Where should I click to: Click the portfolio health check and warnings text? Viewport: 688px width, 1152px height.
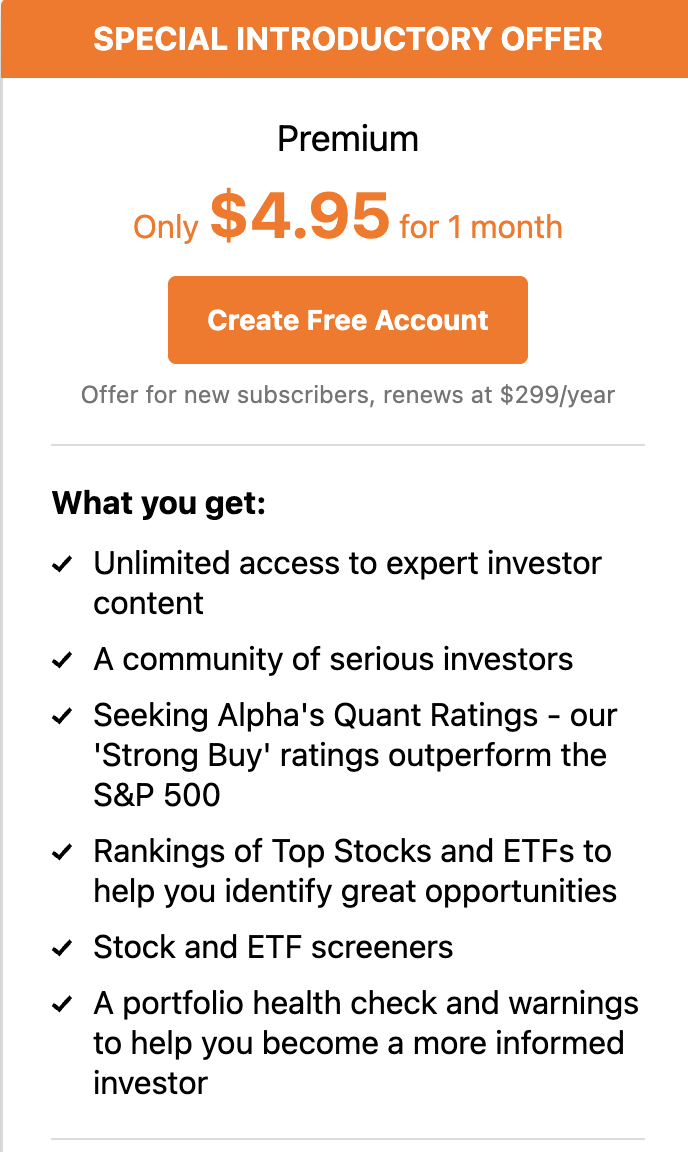tap(366, 1043)
